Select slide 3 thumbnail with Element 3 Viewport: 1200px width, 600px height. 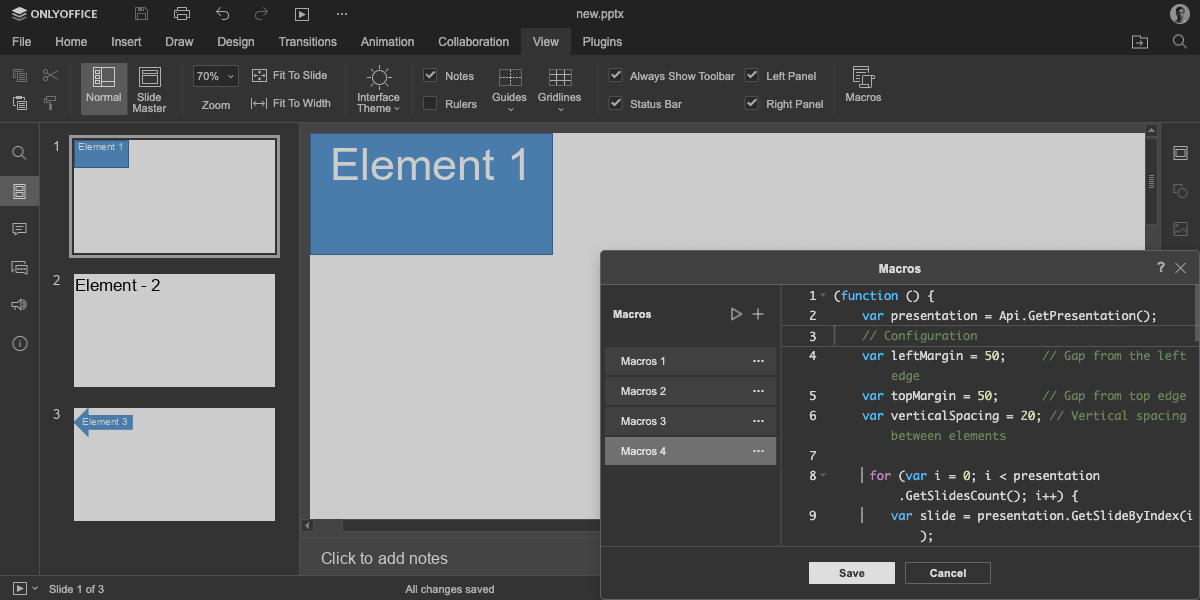tap(174, 464)
